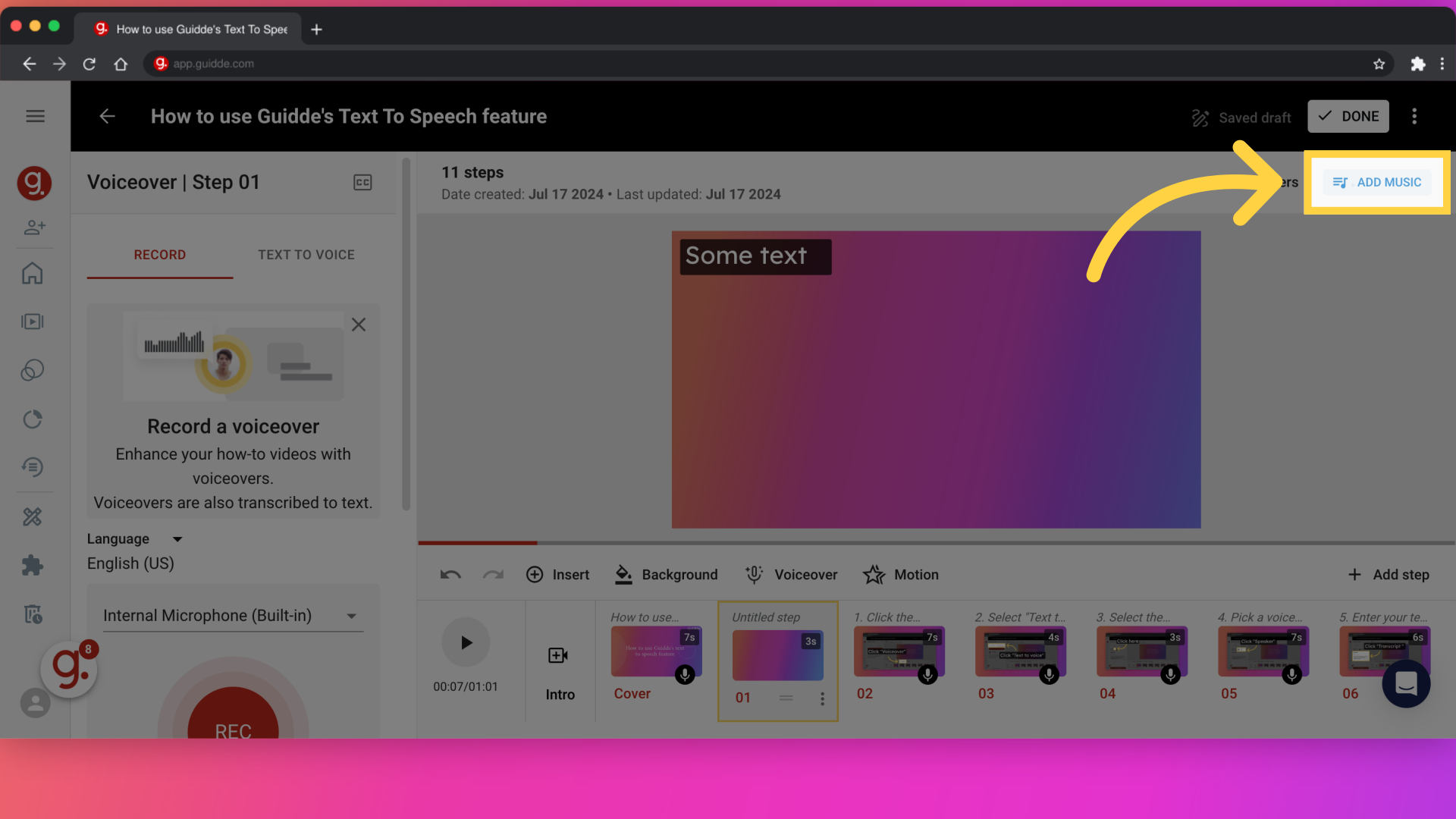Open the Background tool
The image size is (1456, 819).
(x=666, y=575)
